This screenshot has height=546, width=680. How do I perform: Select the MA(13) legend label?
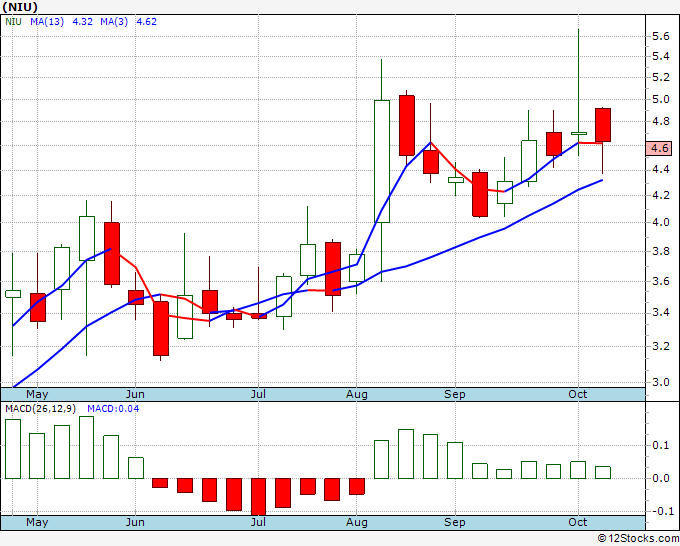47,22
